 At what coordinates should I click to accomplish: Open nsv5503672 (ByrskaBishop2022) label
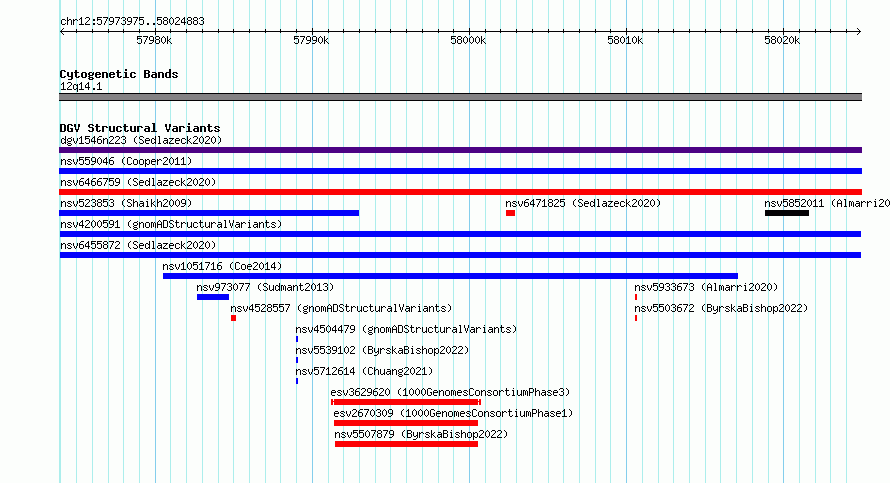coord(721,308)
